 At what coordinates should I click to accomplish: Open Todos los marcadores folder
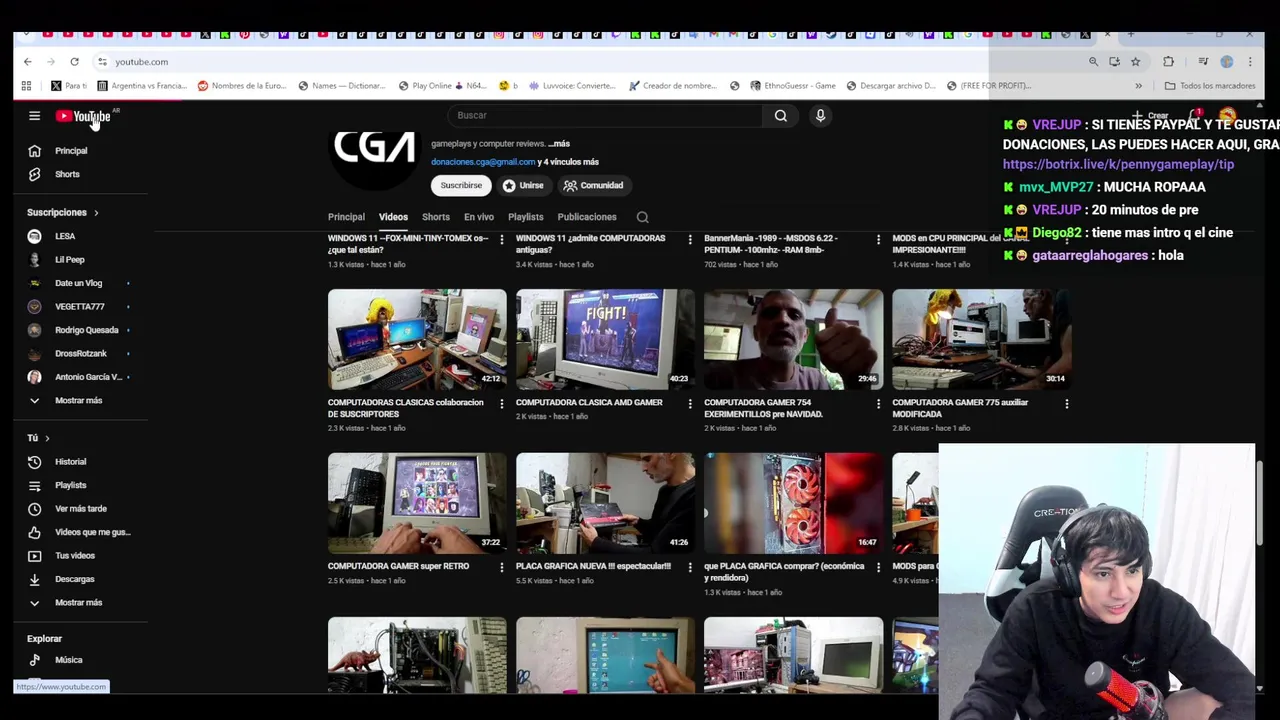point(1209,86)
